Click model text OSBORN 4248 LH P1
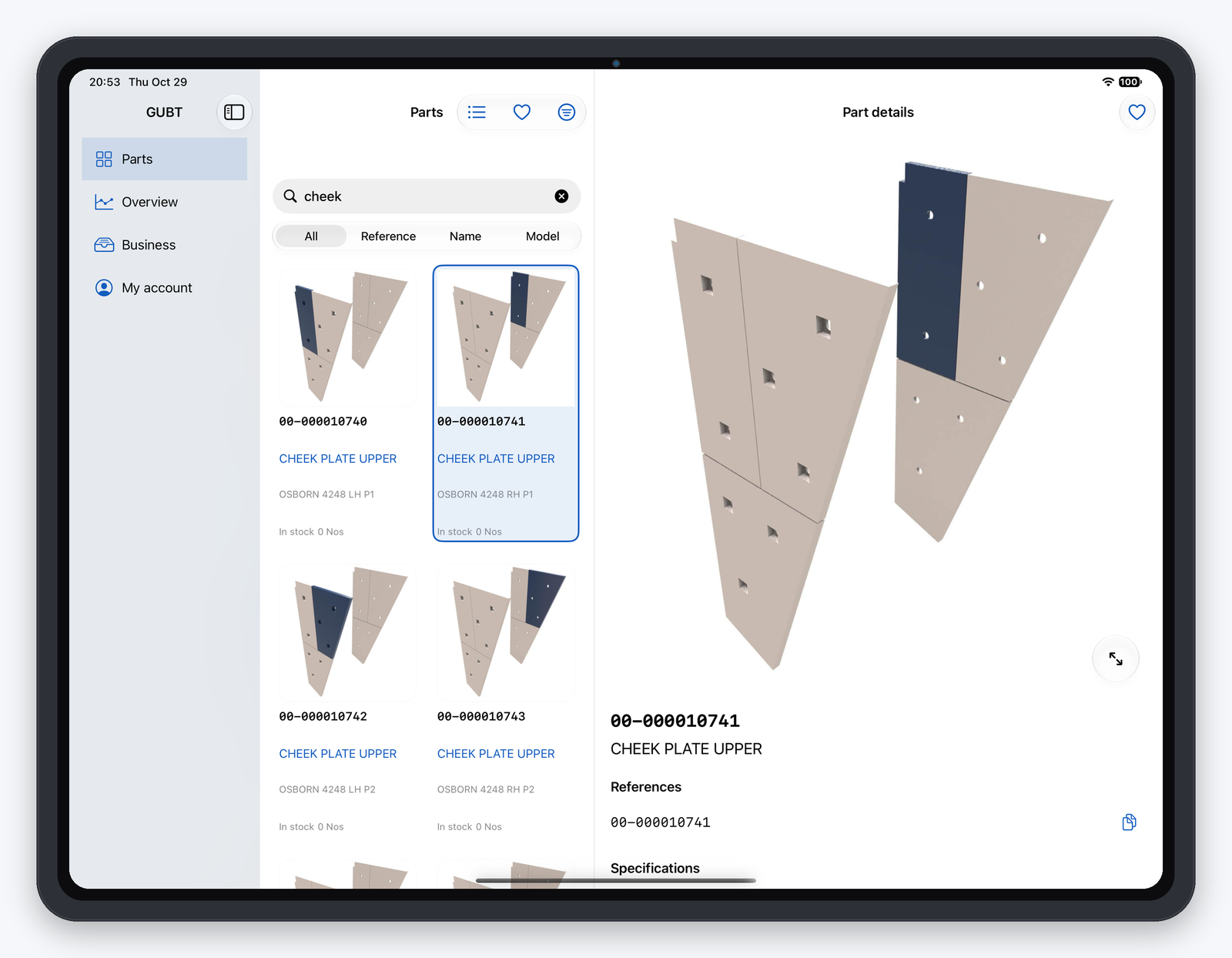This screenshot has width=1232, height=958. [326, 494]
